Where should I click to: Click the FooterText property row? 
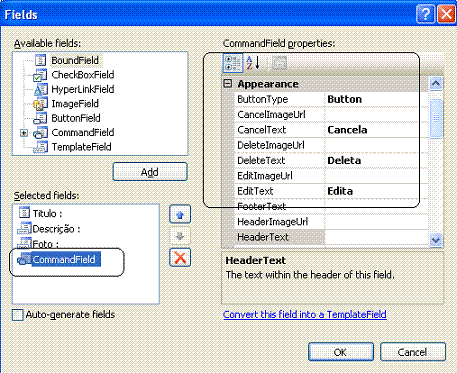click(332, 207)
